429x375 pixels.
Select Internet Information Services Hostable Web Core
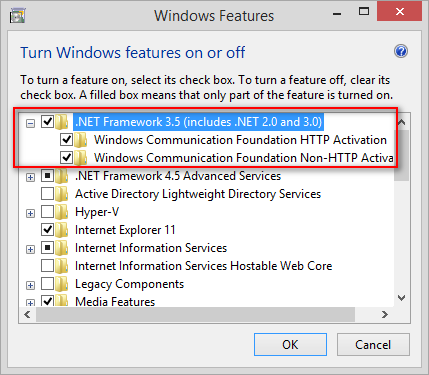point(203,266)
